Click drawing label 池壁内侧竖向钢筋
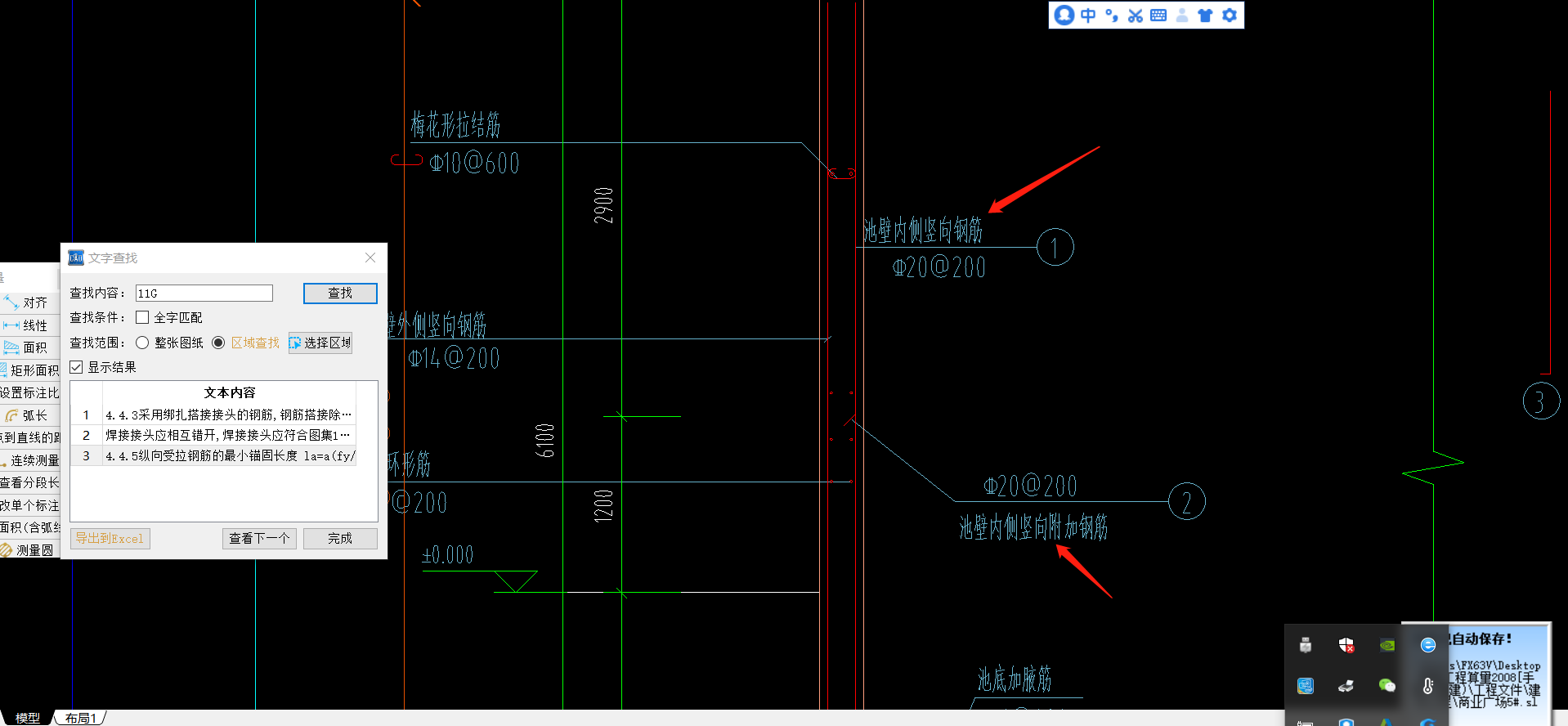1568x726 pixels. 923,231
